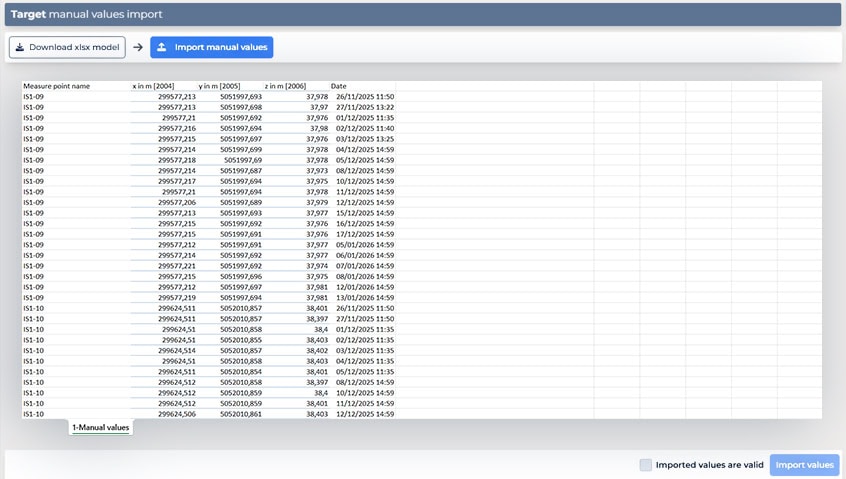Click the Import values button at bottom right

[804, 465]
